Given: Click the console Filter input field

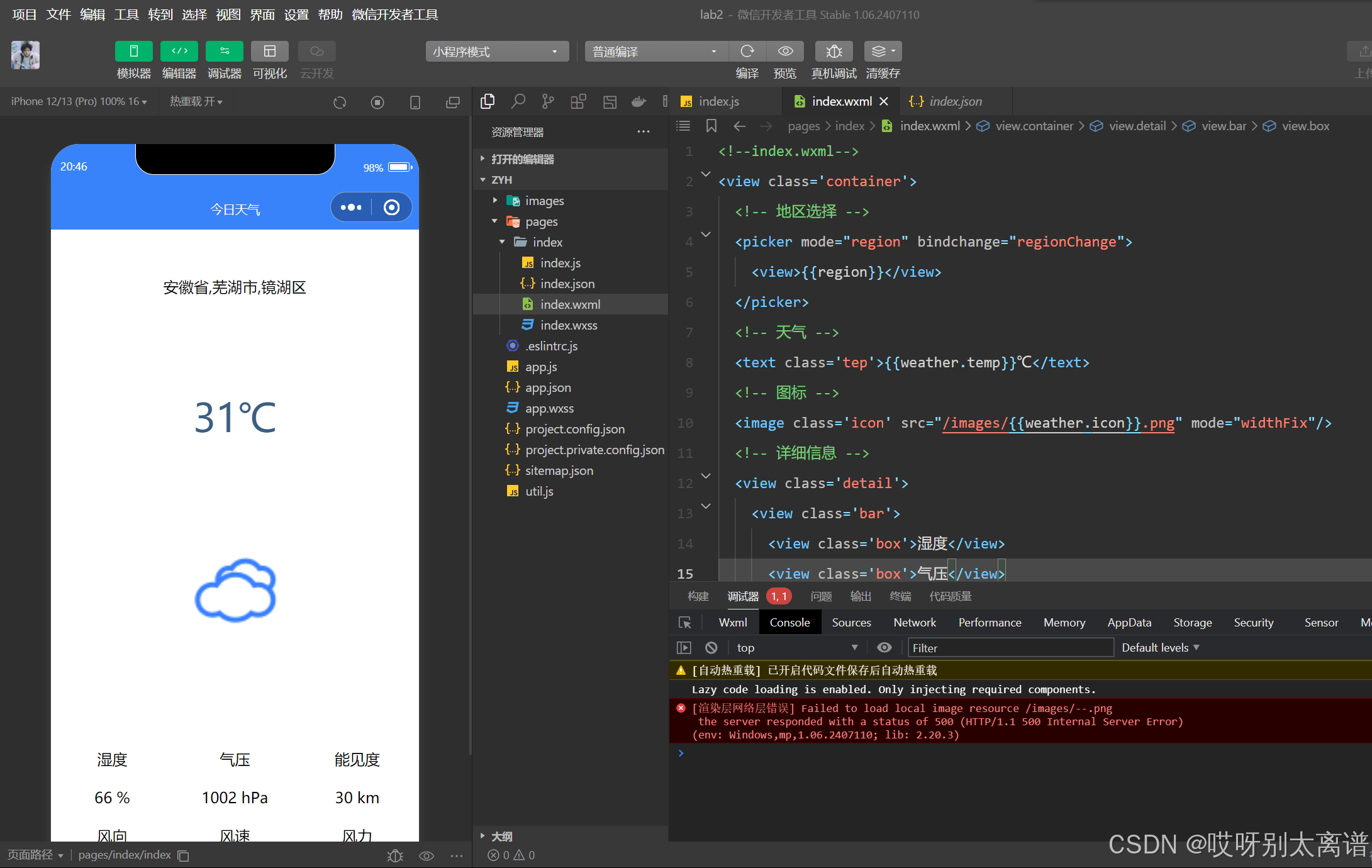Looking at the screenshot, I should click(x=1010, y=647).
